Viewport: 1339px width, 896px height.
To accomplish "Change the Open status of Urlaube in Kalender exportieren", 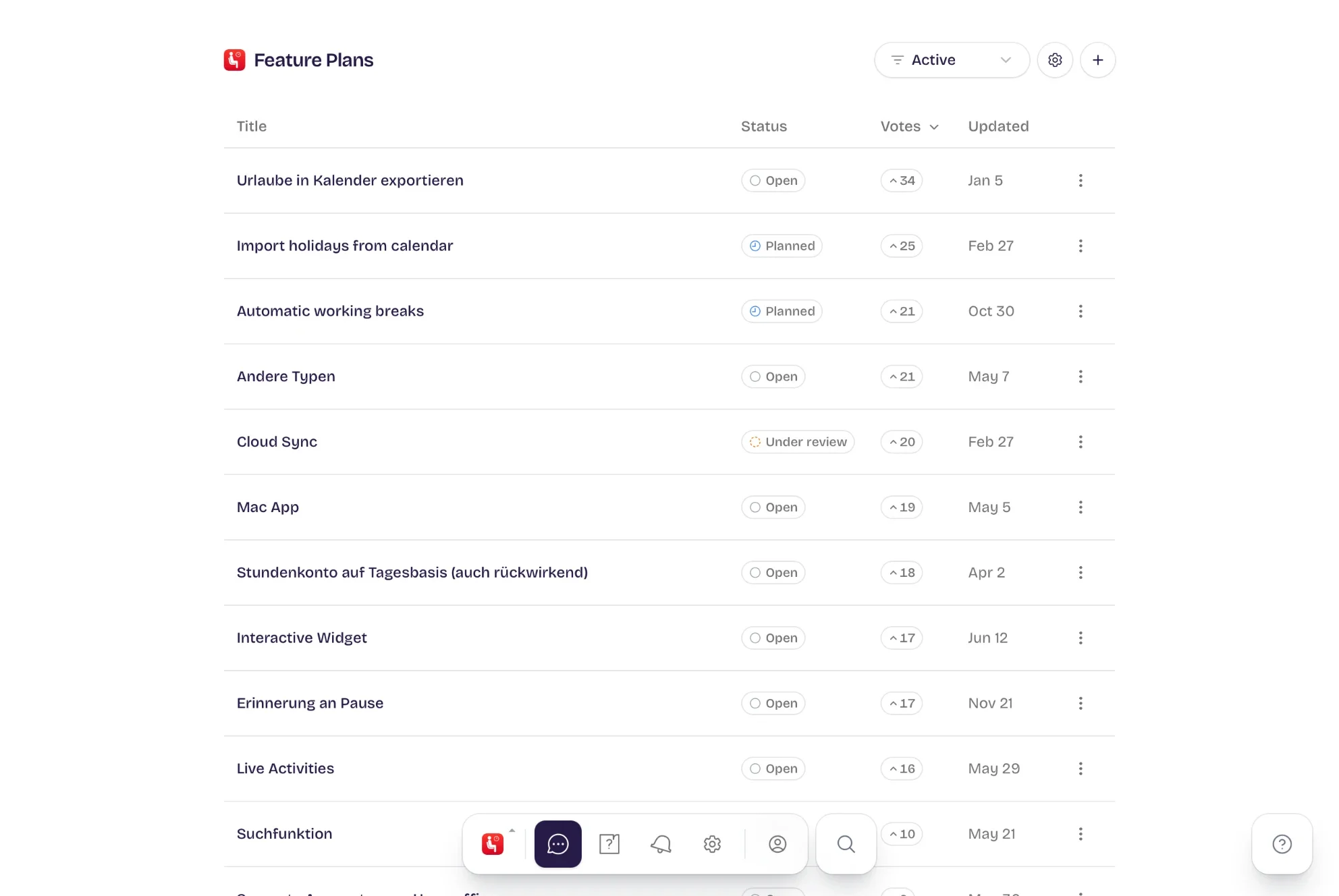I will click(773, 180).
